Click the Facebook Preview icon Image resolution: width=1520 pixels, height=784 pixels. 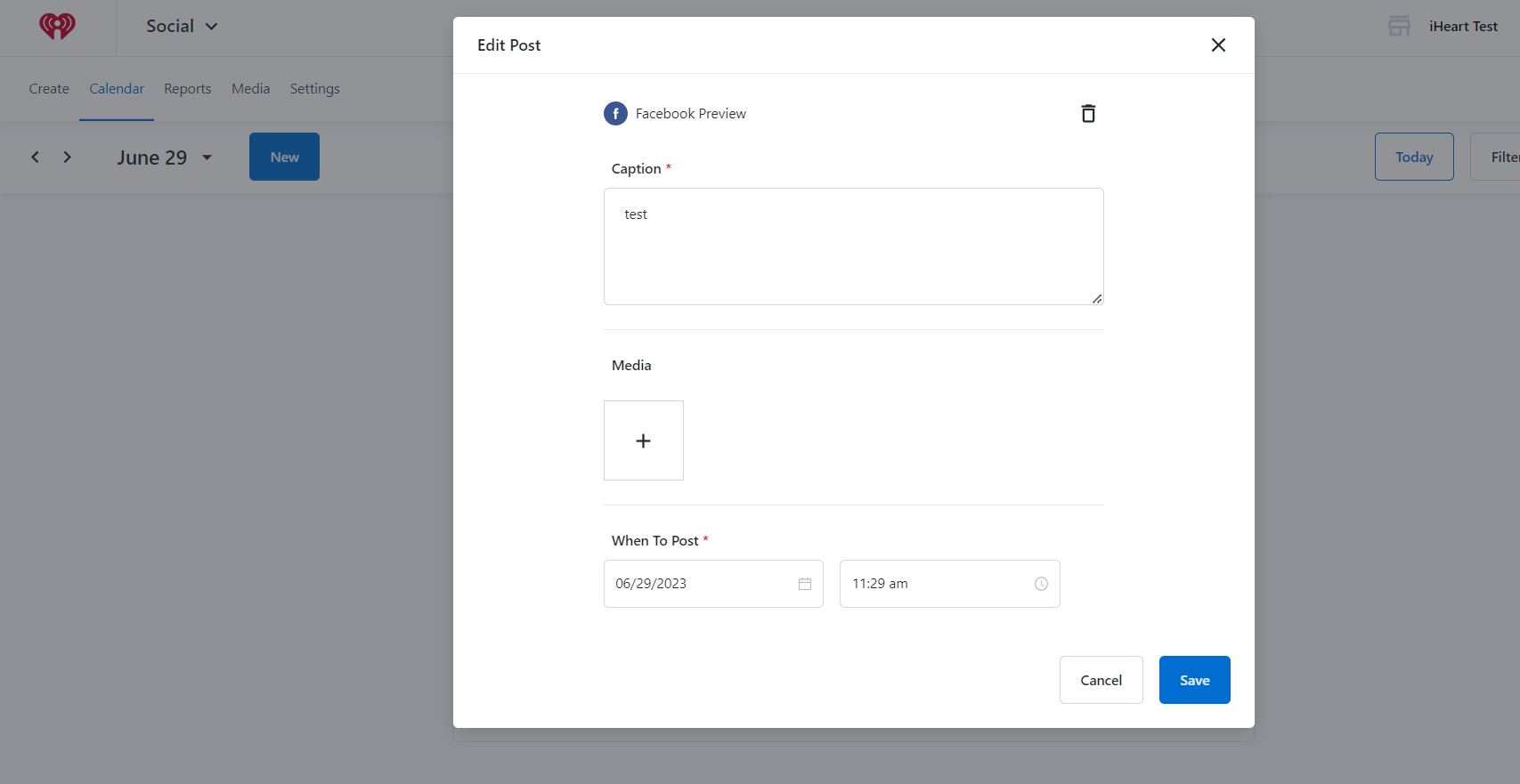(615, 114)
